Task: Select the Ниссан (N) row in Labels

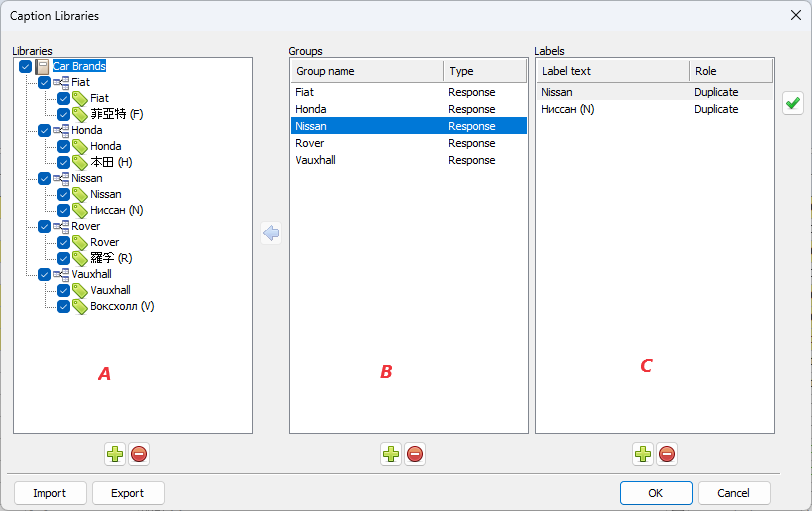Action: (x=655, y=109)
